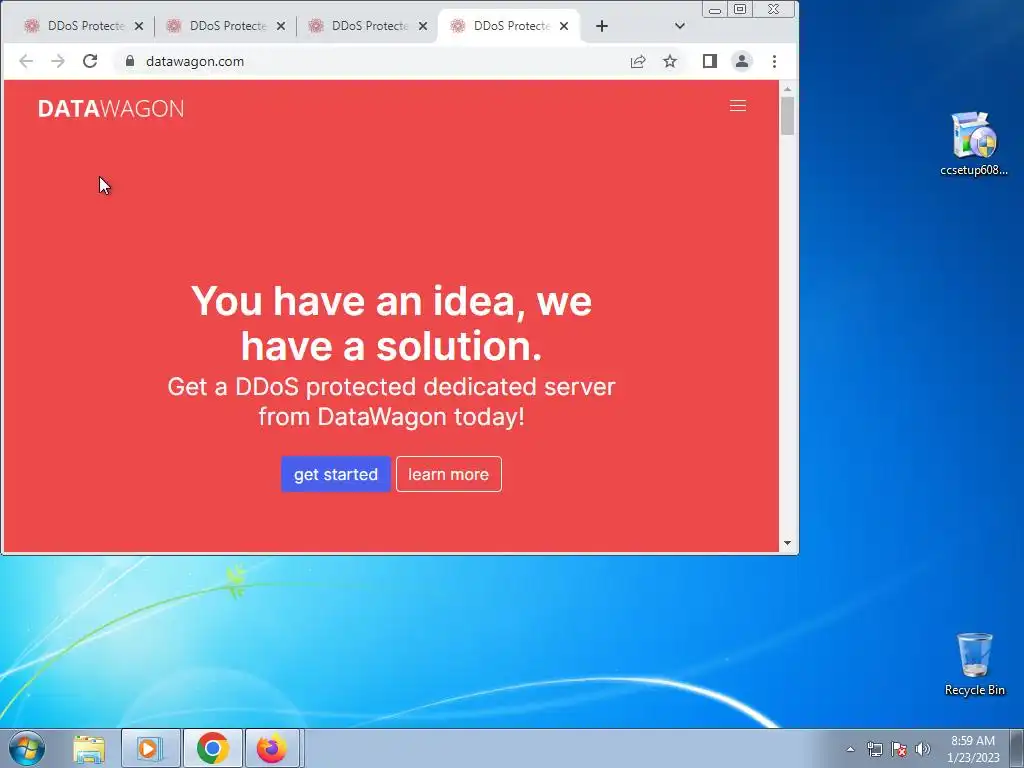Click the browser back arrow
This screenshot has height=768, width=1024.
point(26,61)
